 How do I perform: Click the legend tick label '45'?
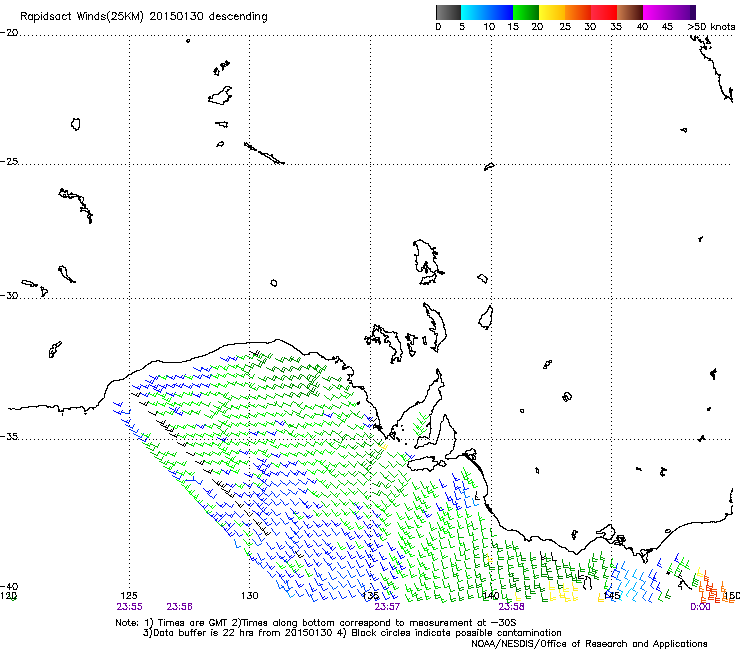pos(667,27)
